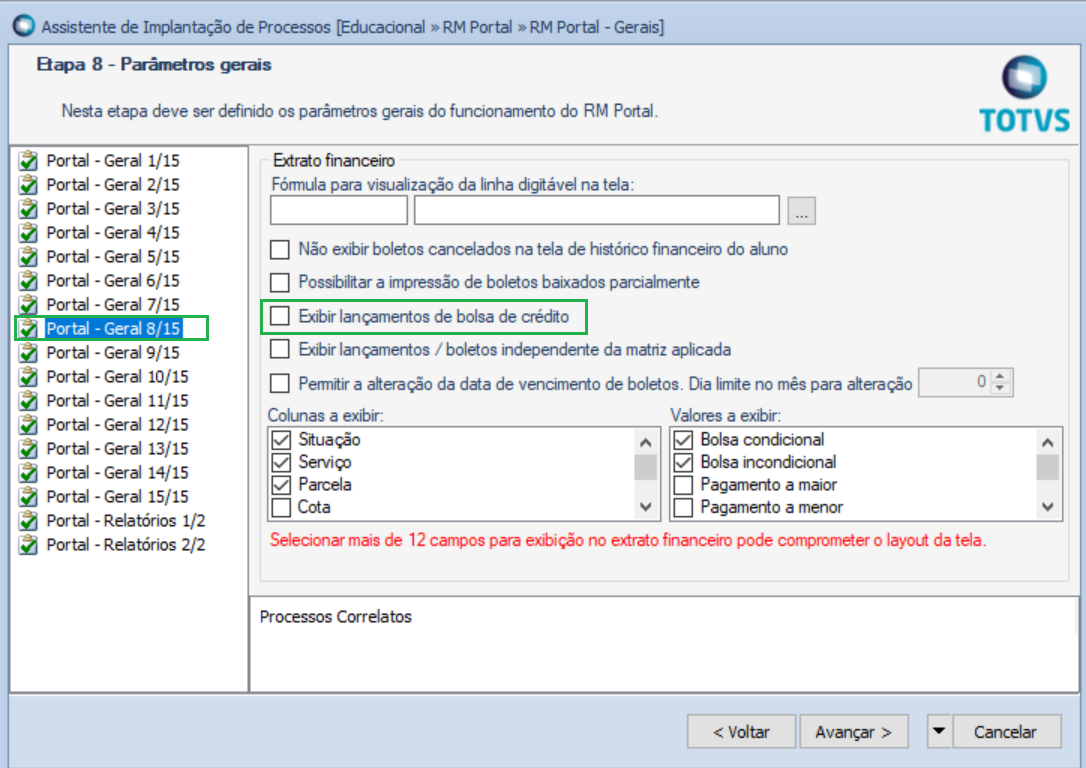
Task: Click down arrow in Colunas a exibir list
Action: (x=646, y=507)
